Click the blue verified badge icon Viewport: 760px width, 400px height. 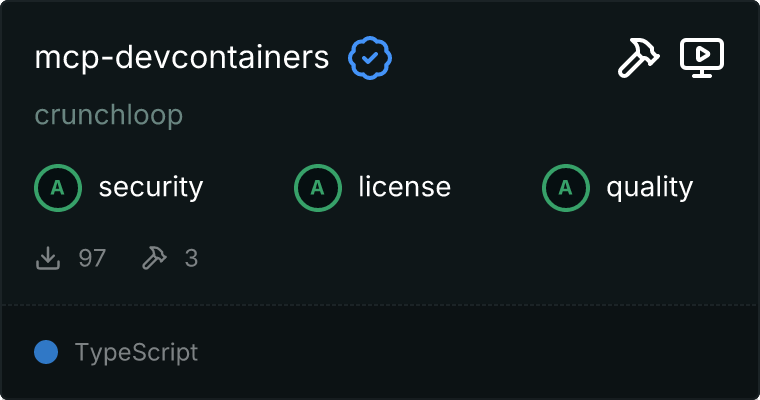tap(370, 58)
